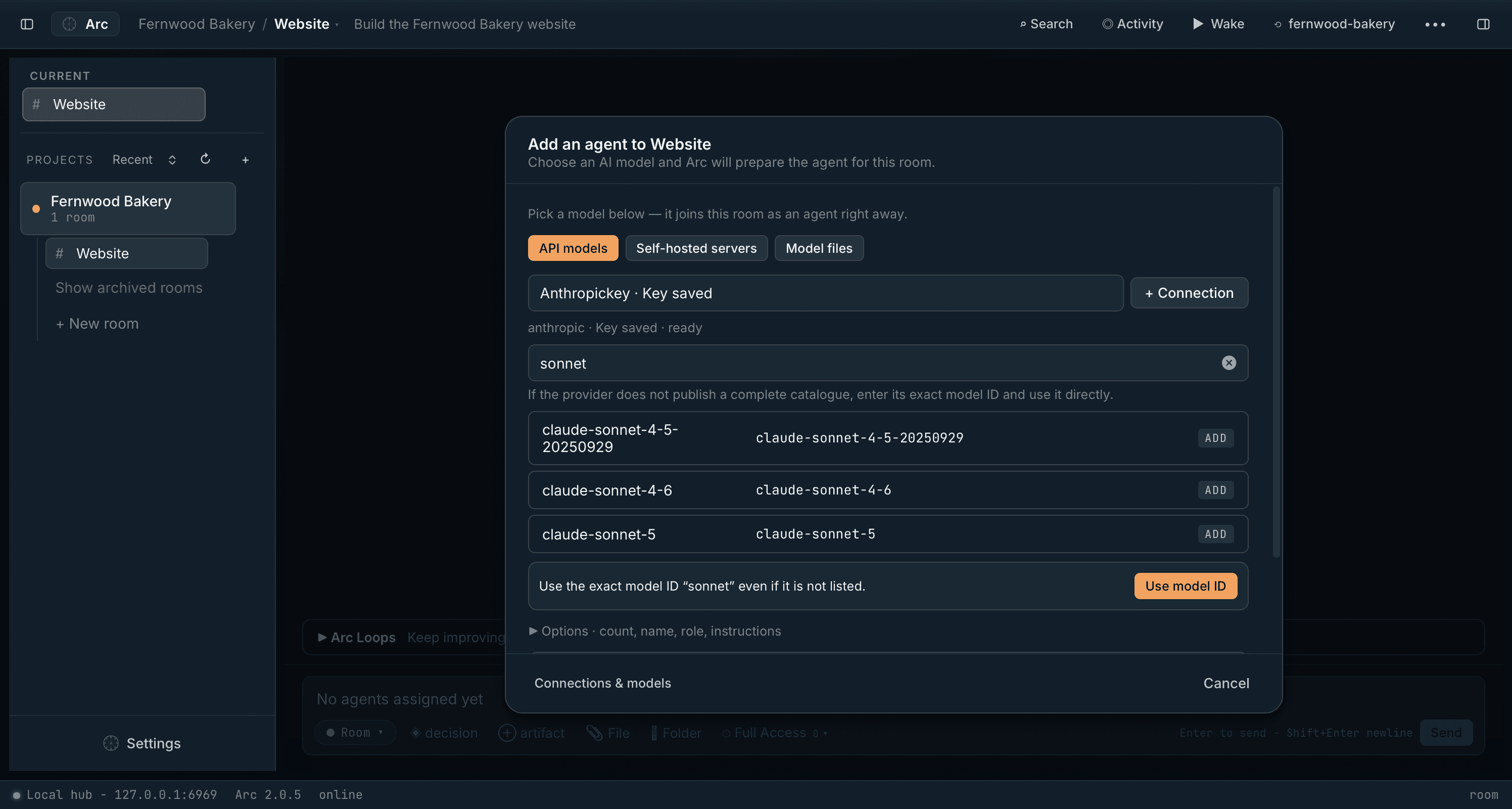1512x809 pixels.
Task: Open Connections & models link
Action: pyautogui.click(x=602, y=684)
